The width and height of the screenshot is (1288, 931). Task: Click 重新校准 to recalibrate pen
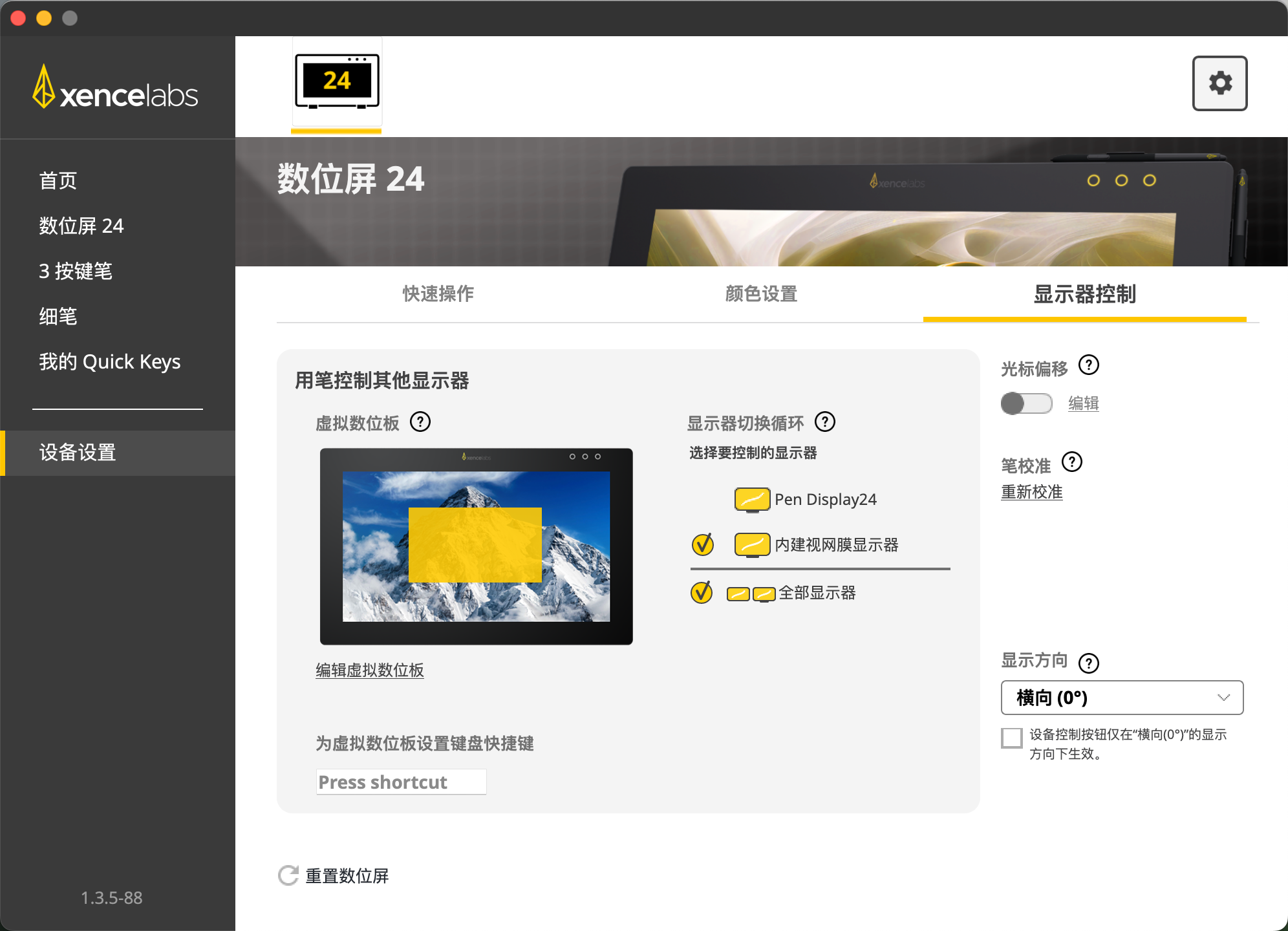point(1031,492)
